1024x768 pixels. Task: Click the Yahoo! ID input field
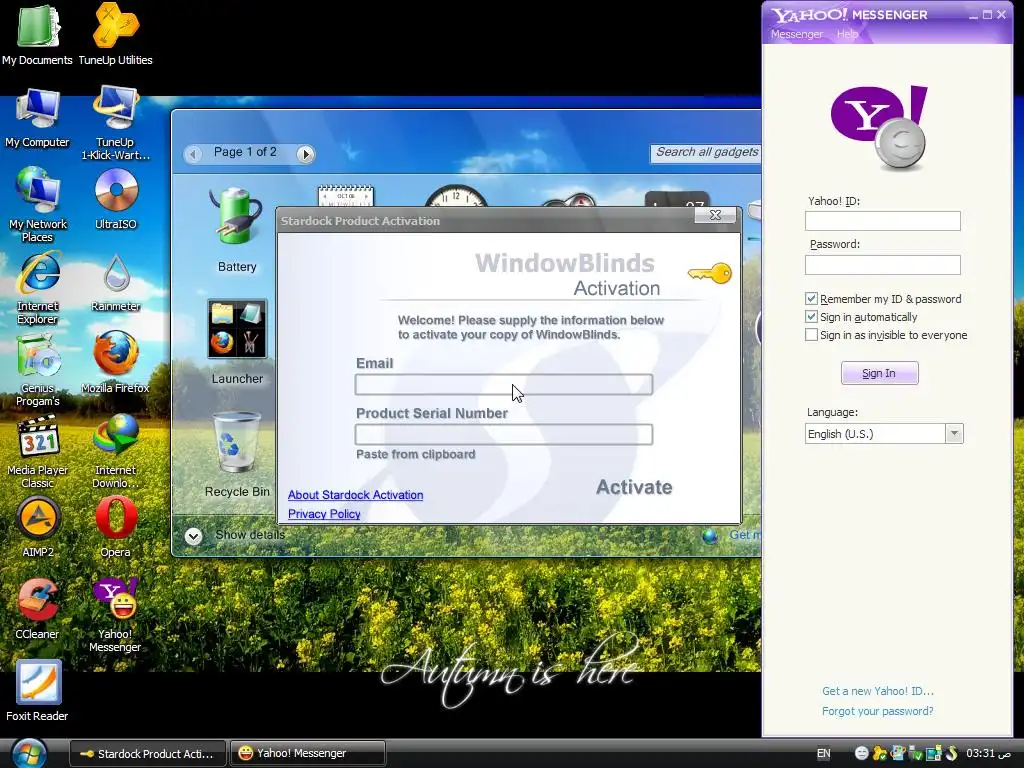(x=882, y=221)
